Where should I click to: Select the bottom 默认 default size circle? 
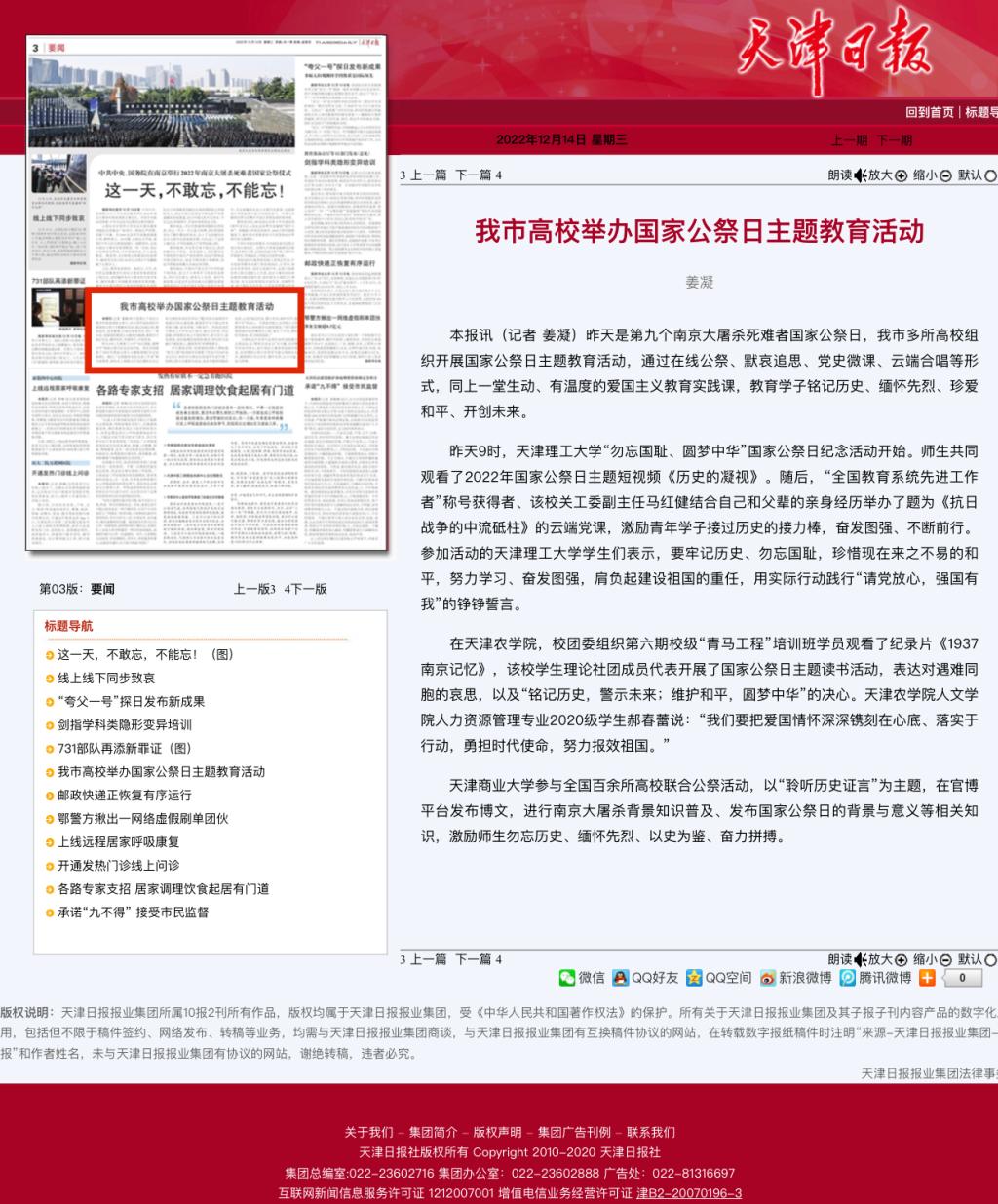990,959
